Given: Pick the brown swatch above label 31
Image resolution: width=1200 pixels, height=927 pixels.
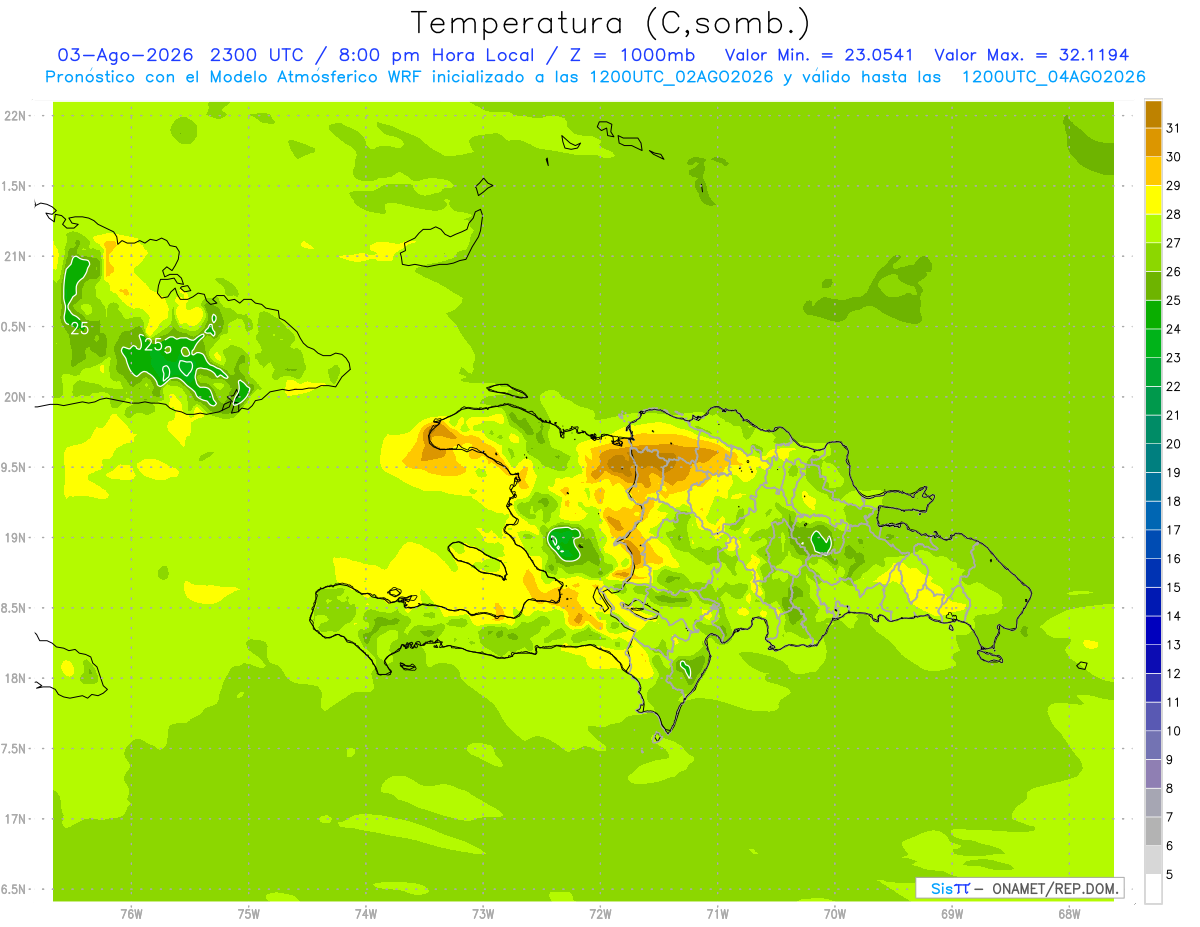Looking at the screenshot, I should click(1153, 114).
